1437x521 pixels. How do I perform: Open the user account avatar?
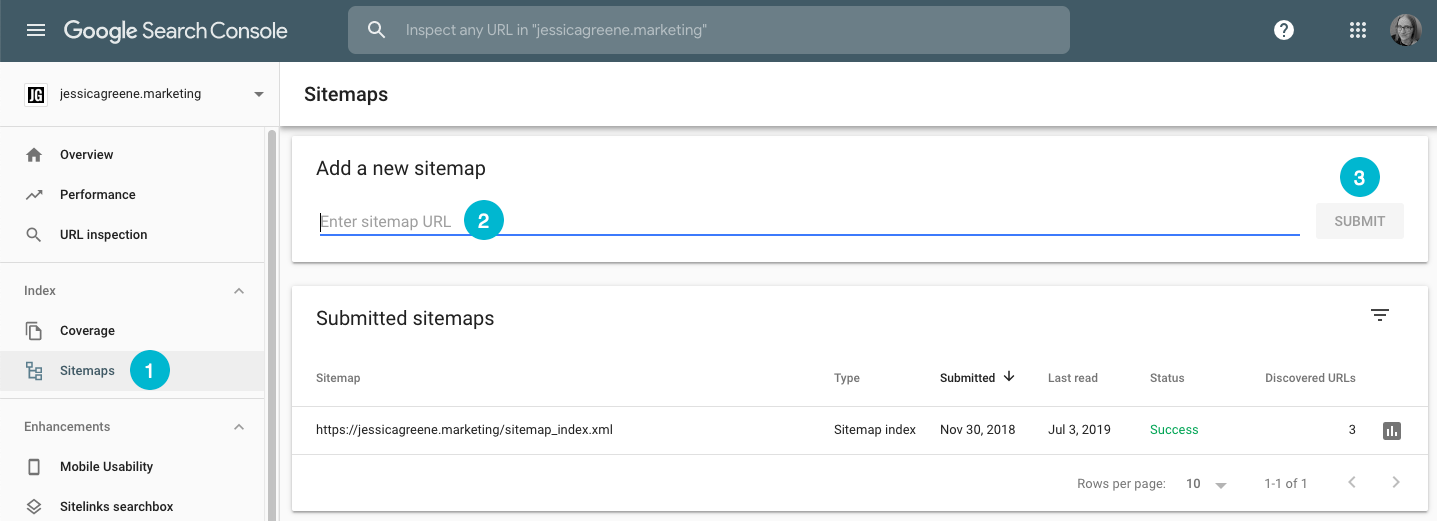pyautogui.click(x=1405, y=30)
